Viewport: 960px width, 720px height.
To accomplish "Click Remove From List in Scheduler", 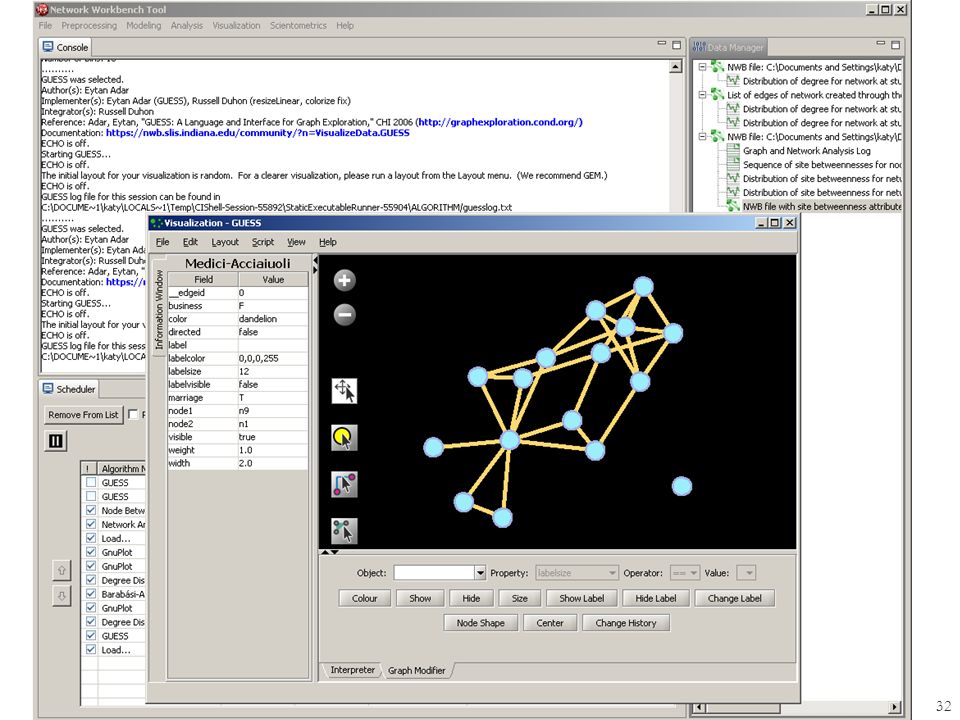I will click(x=83, y=414).
